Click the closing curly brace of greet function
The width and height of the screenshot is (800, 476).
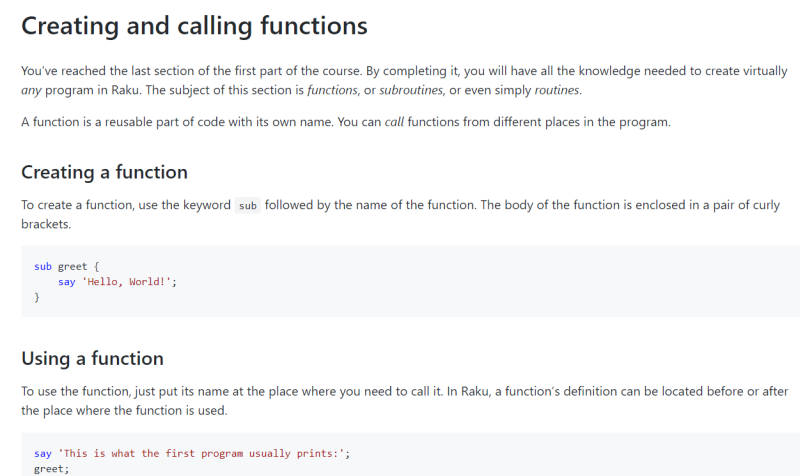click(37, 297)
